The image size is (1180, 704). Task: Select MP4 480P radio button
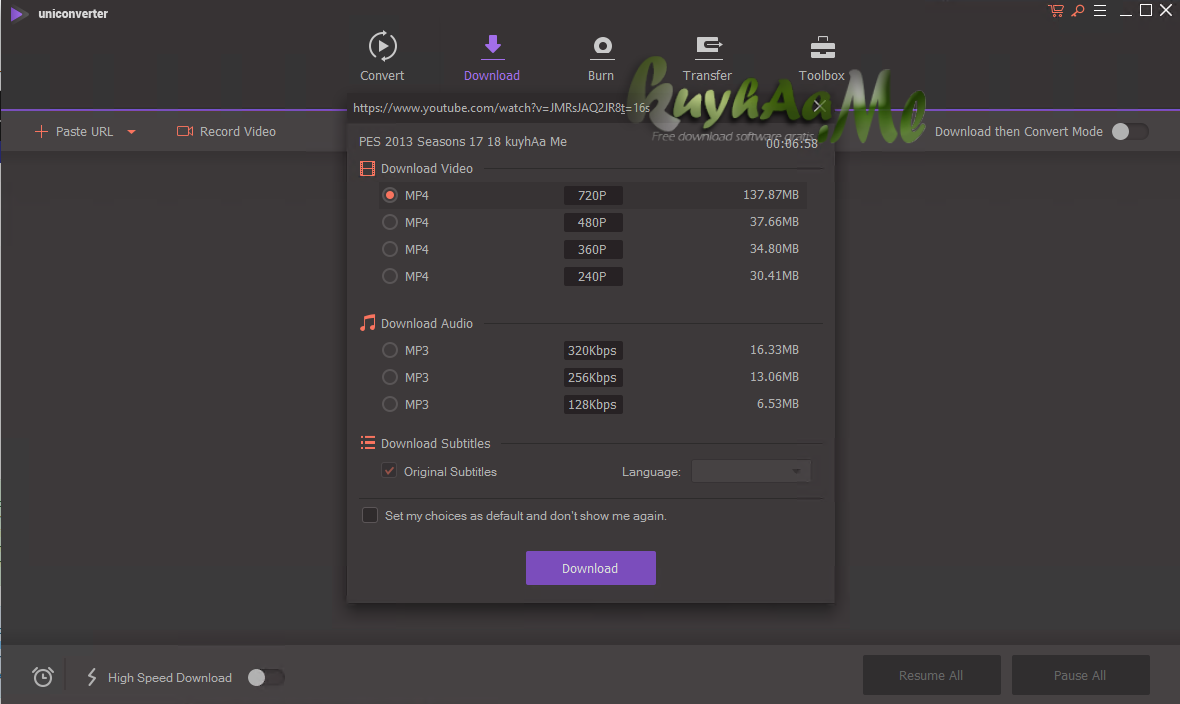pos(390,222)
